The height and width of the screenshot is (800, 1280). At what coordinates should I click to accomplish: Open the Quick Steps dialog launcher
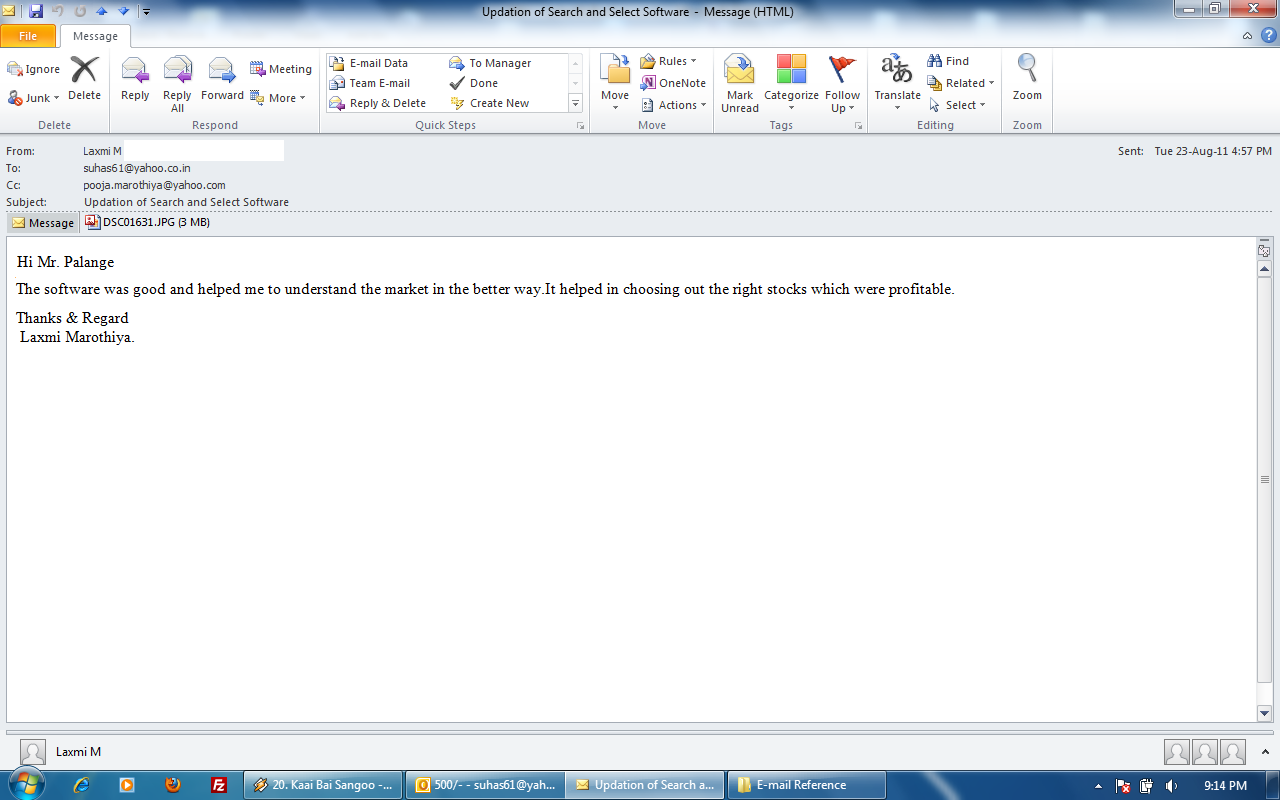[x=580, y=126]
